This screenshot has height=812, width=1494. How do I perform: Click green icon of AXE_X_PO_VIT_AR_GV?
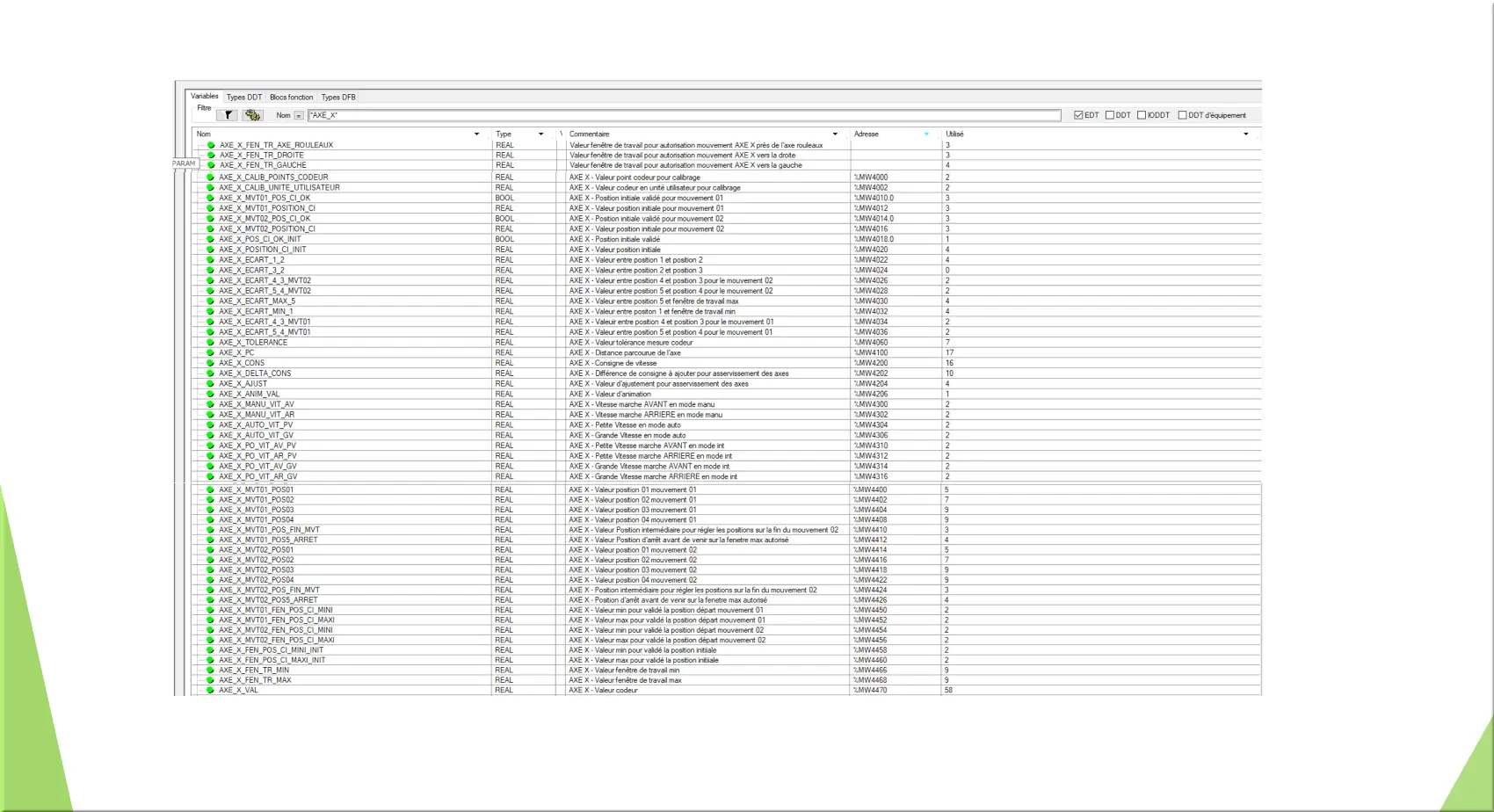(210, 476)
